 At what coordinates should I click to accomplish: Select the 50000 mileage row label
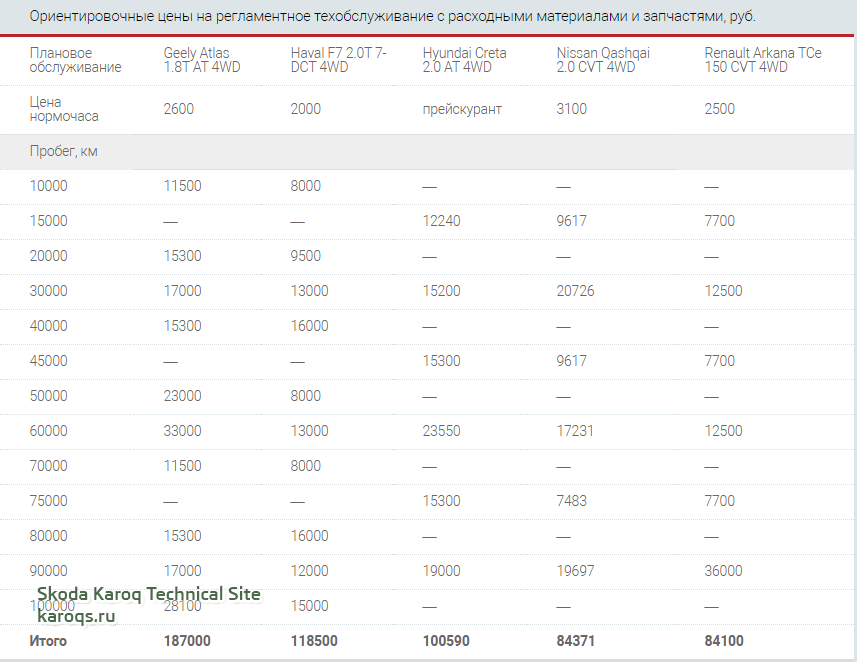[x=49, y=396]
